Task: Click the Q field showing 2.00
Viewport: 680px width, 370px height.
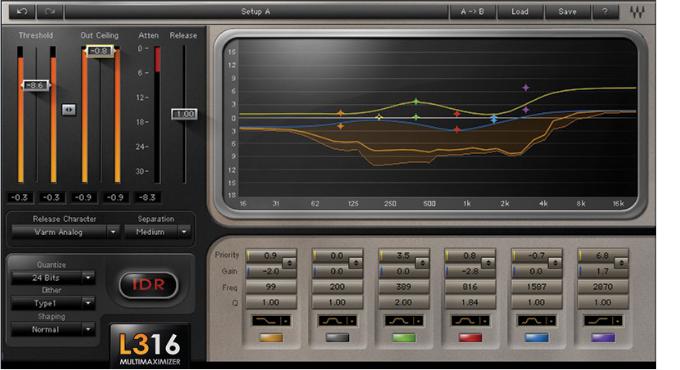Action: [404, 302]
